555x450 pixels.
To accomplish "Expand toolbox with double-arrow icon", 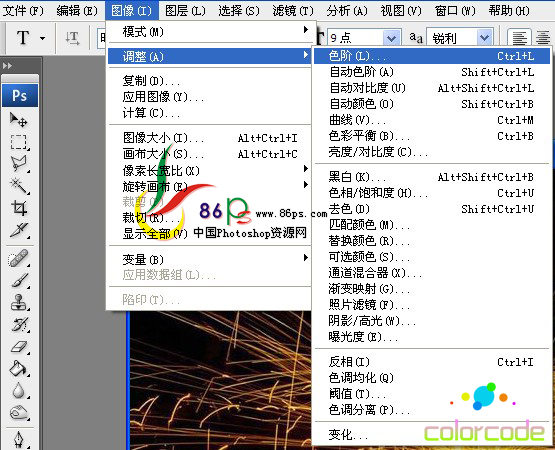I will 7,65.
